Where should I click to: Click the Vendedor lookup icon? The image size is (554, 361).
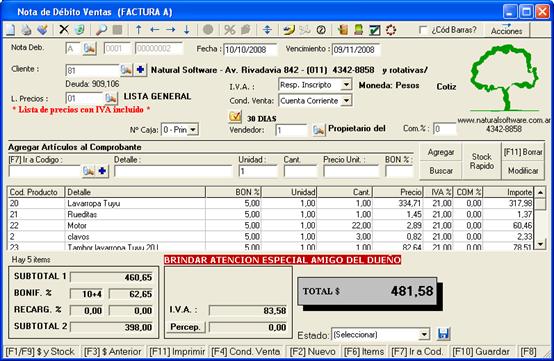(x=319, y=130)
